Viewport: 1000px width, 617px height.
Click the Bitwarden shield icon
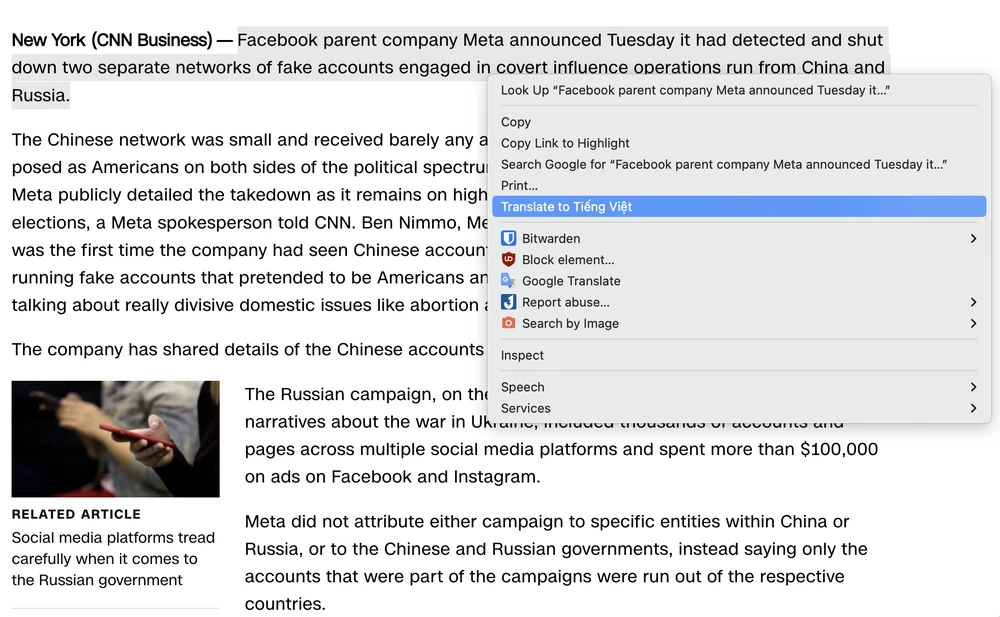[x=508, y=239]
